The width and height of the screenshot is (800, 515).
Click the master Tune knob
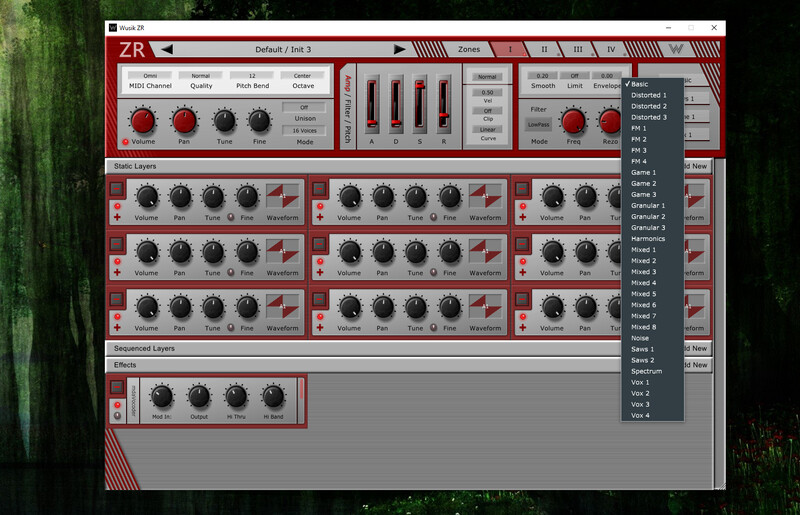click(224, 121)
